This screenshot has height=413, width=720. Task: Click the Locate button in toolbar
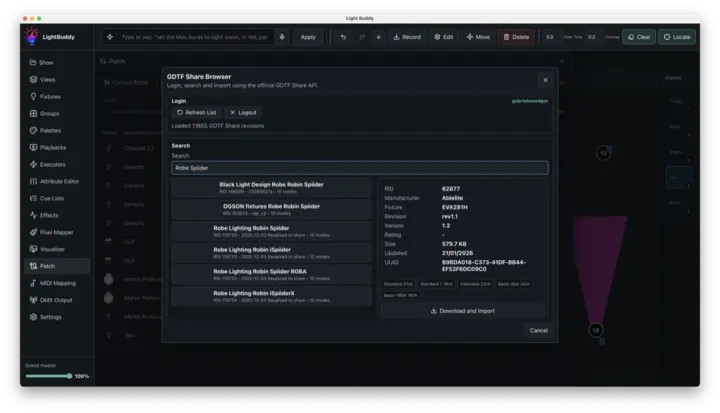677,37
